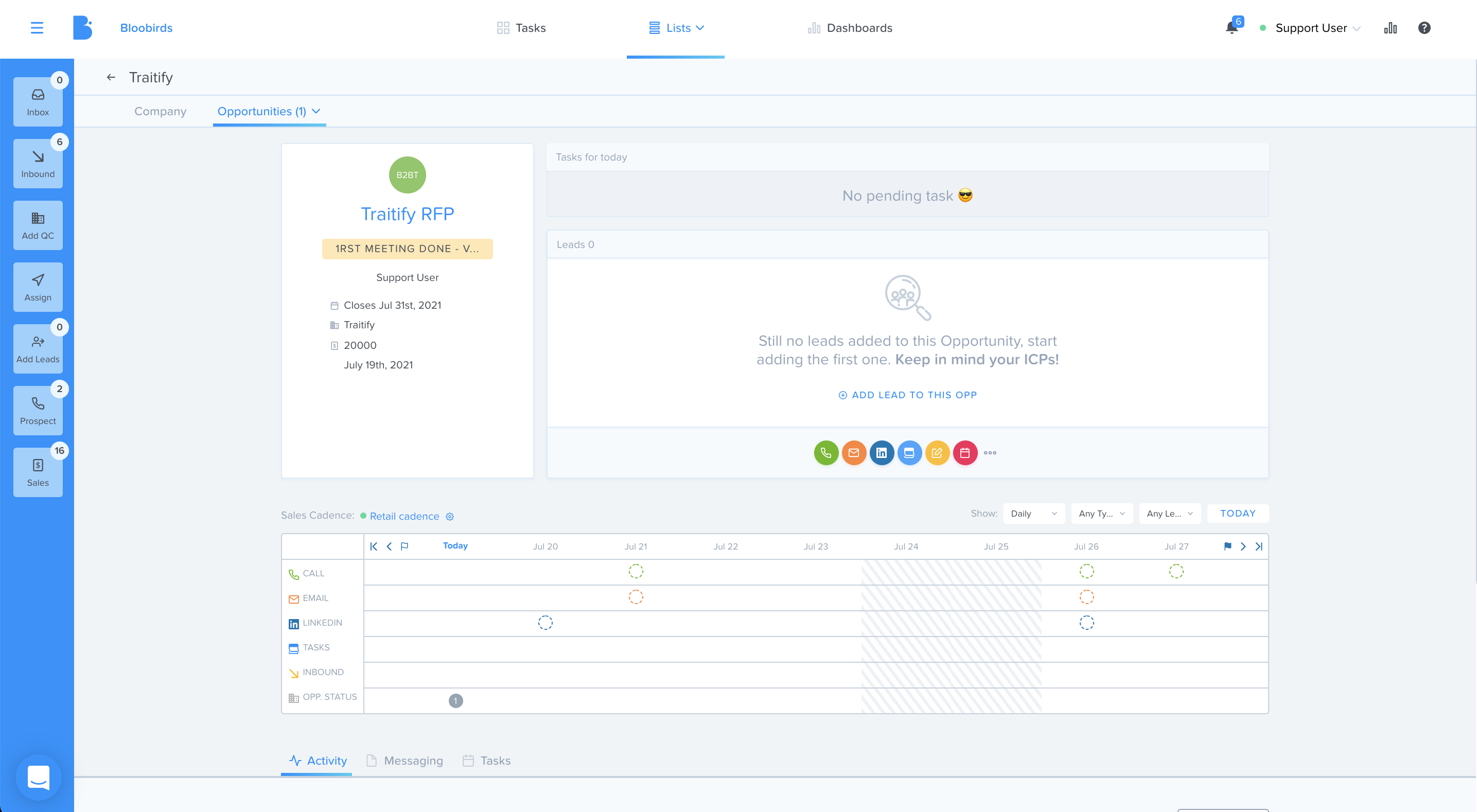Click the CALL marker on Jul 26
The image size is (1477, 812).
tap(1086, 571)
